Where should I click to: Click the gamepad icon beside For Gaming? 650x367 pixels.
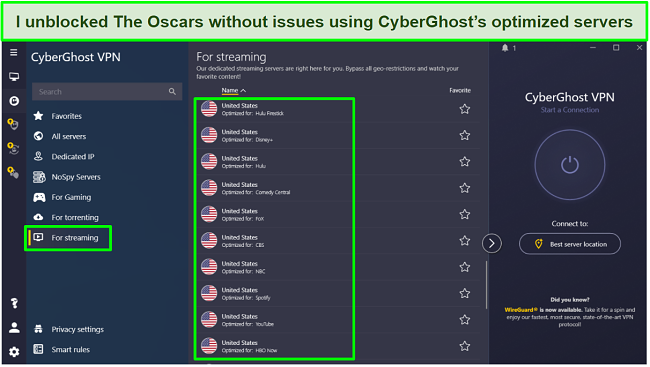click(x=39, y=197)
